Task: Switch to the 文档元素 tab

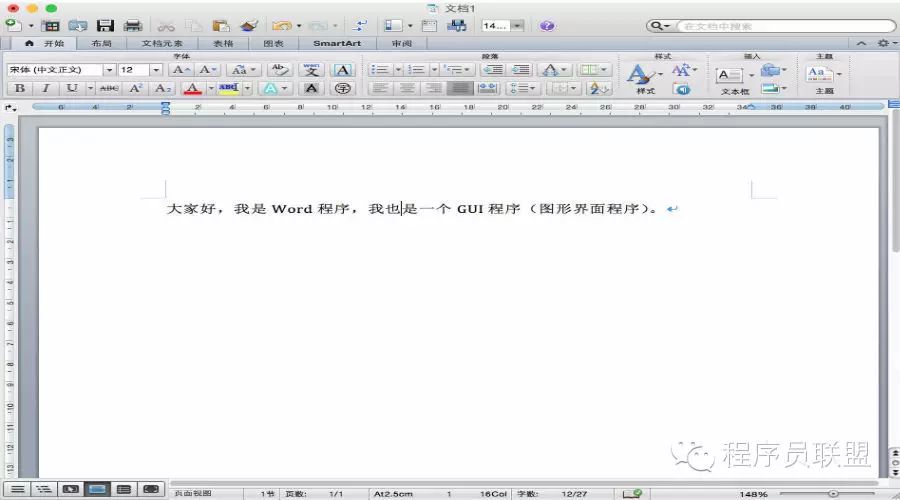Action: pyautogui.click(x=162, y=44)
